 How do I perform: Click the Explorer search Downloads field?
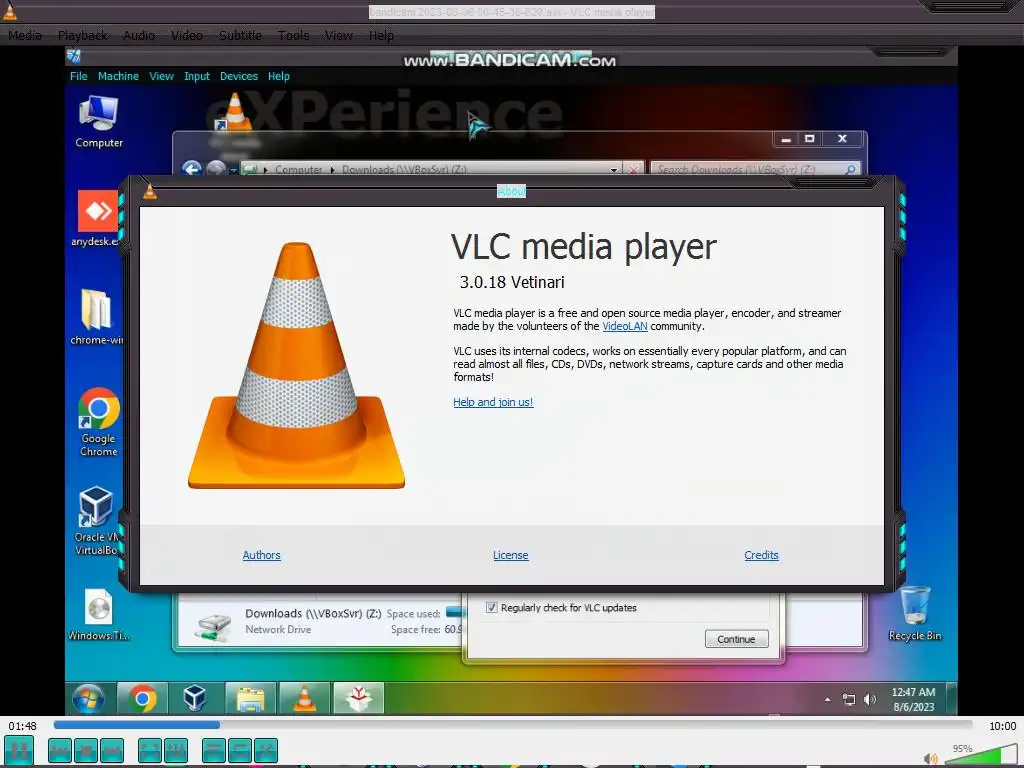click(x=756, y=168)
